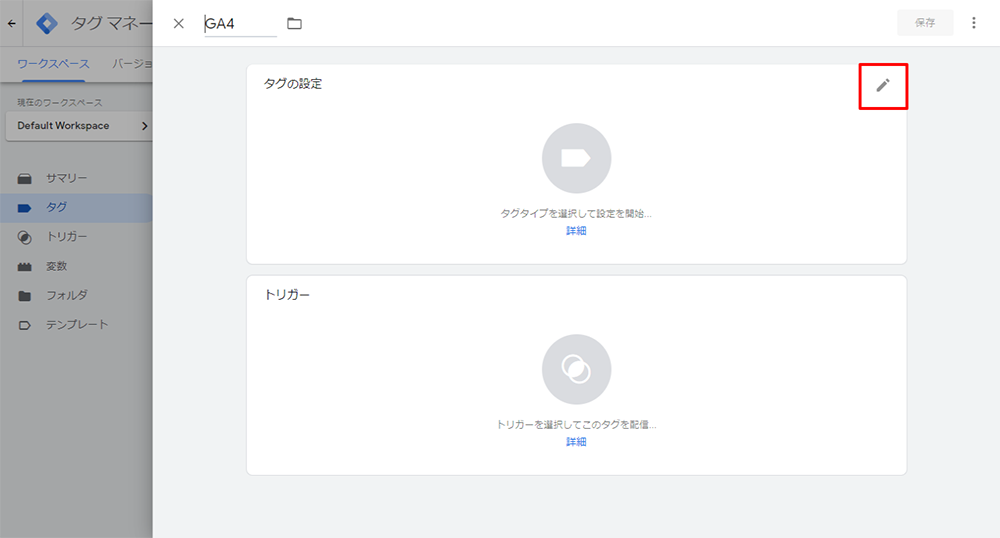The width and height of the screenshot is (1000, 538).
Task: Open フォルダ in the sidebar
Action: (66, 296)
